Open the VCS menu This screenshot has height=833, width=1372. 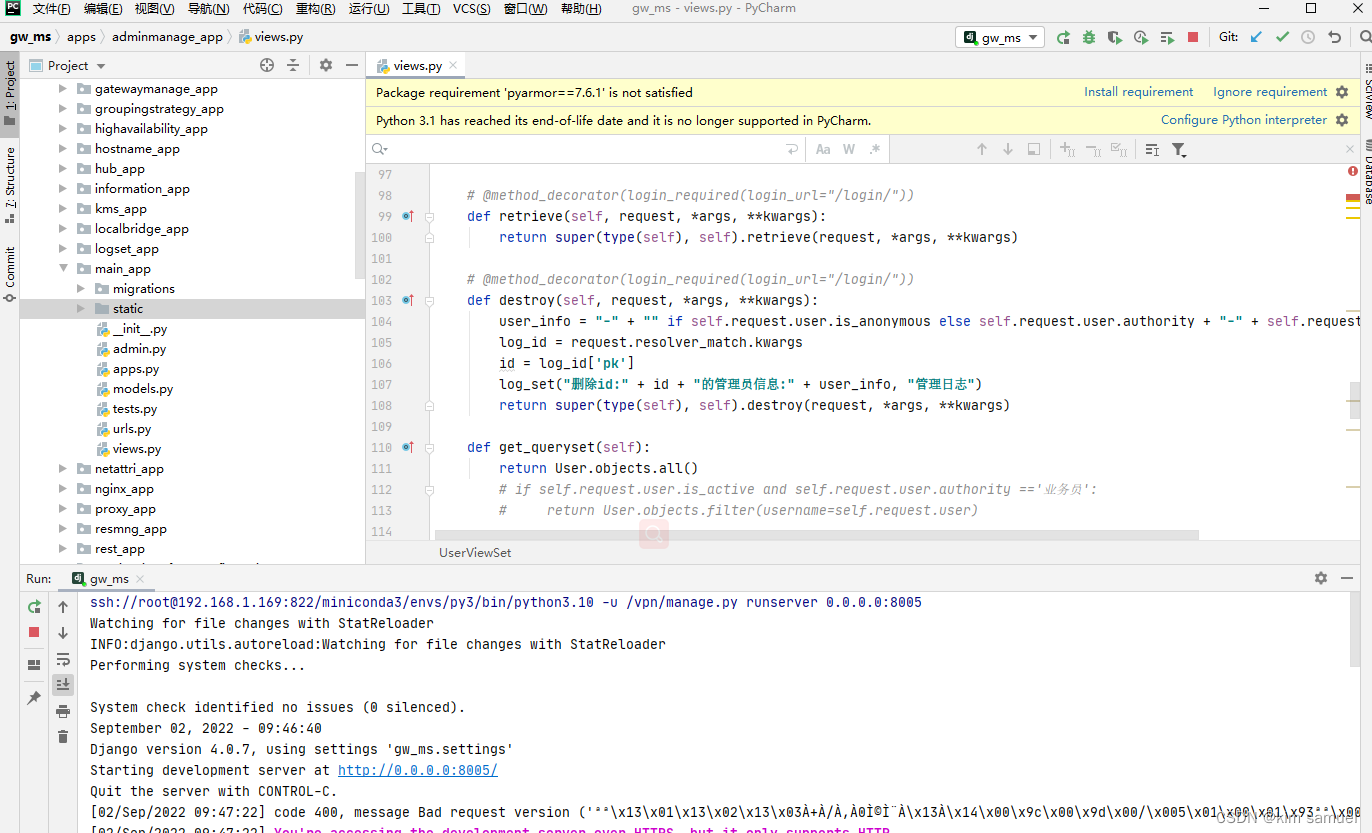[469, 9]
